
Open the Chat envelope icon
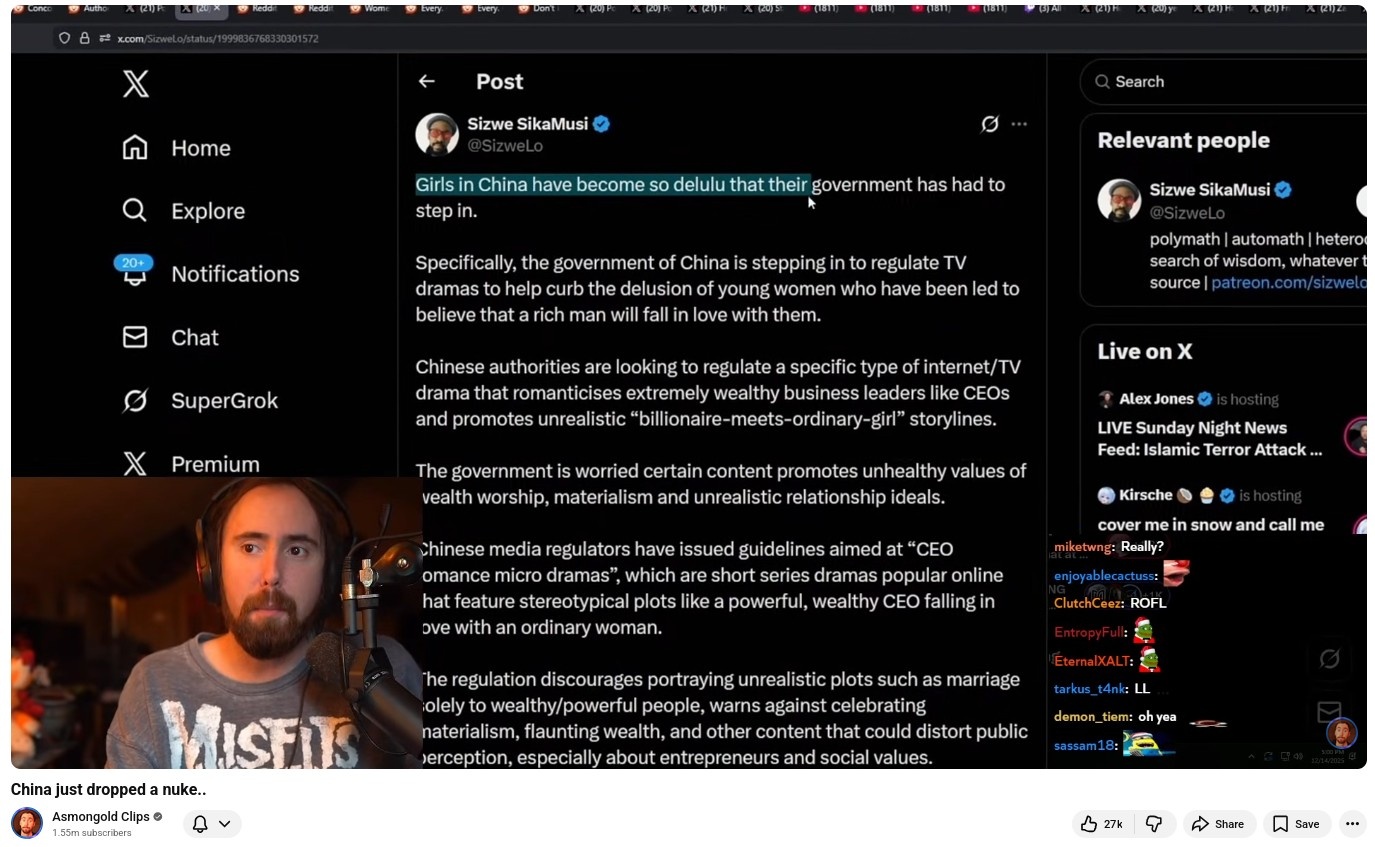point(135,337)
